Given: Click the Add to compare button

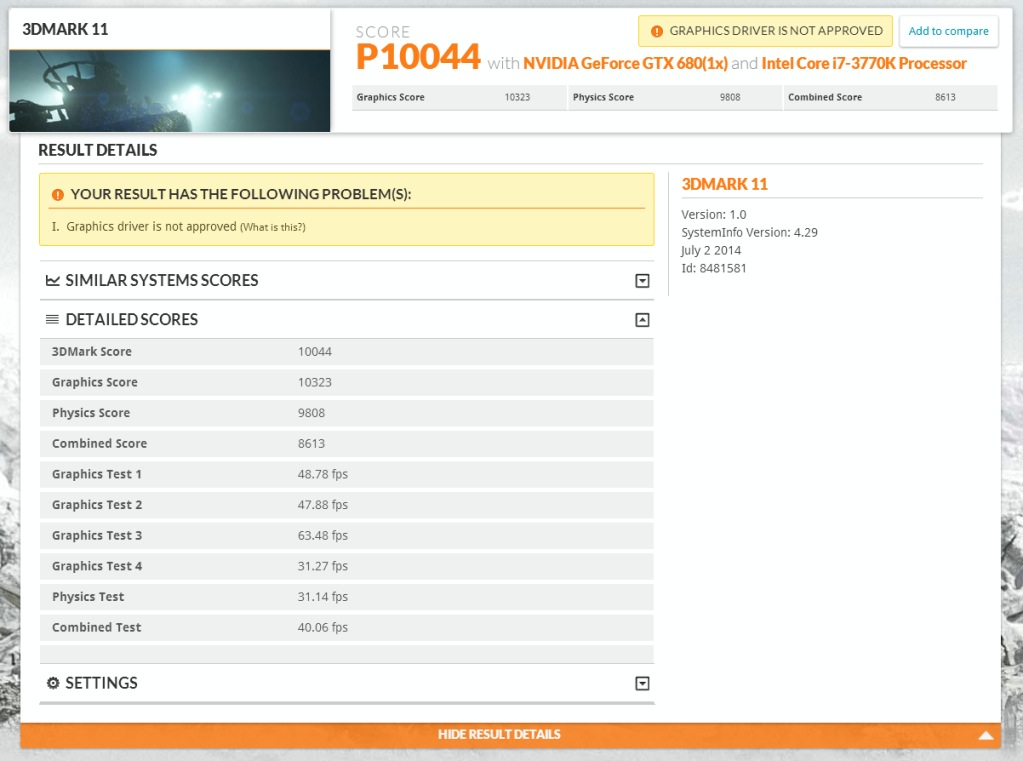Looking at the screenshot, I should pyautogui.click(x=948, y=31).
